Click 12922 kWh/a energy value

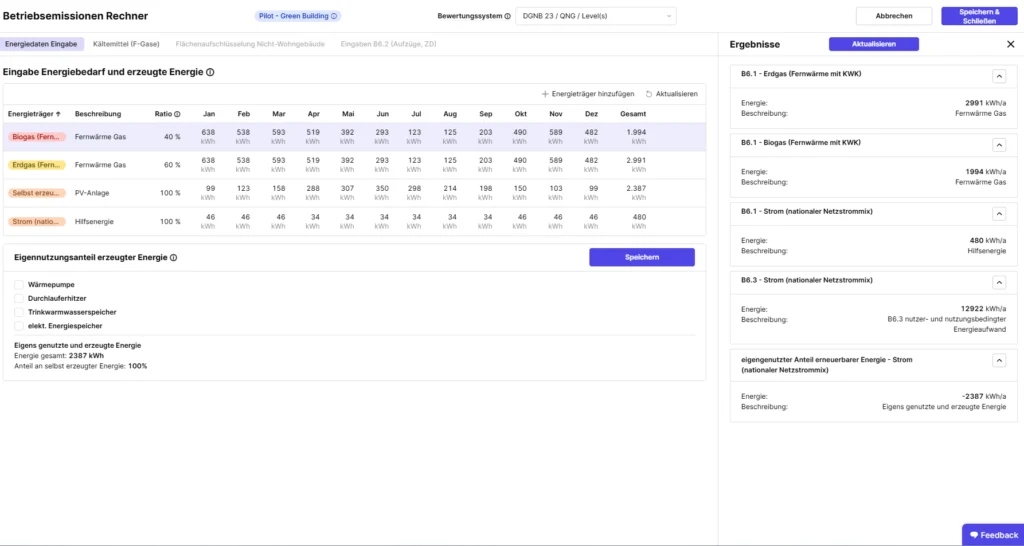pyautogui.click(x=986, y=308)
